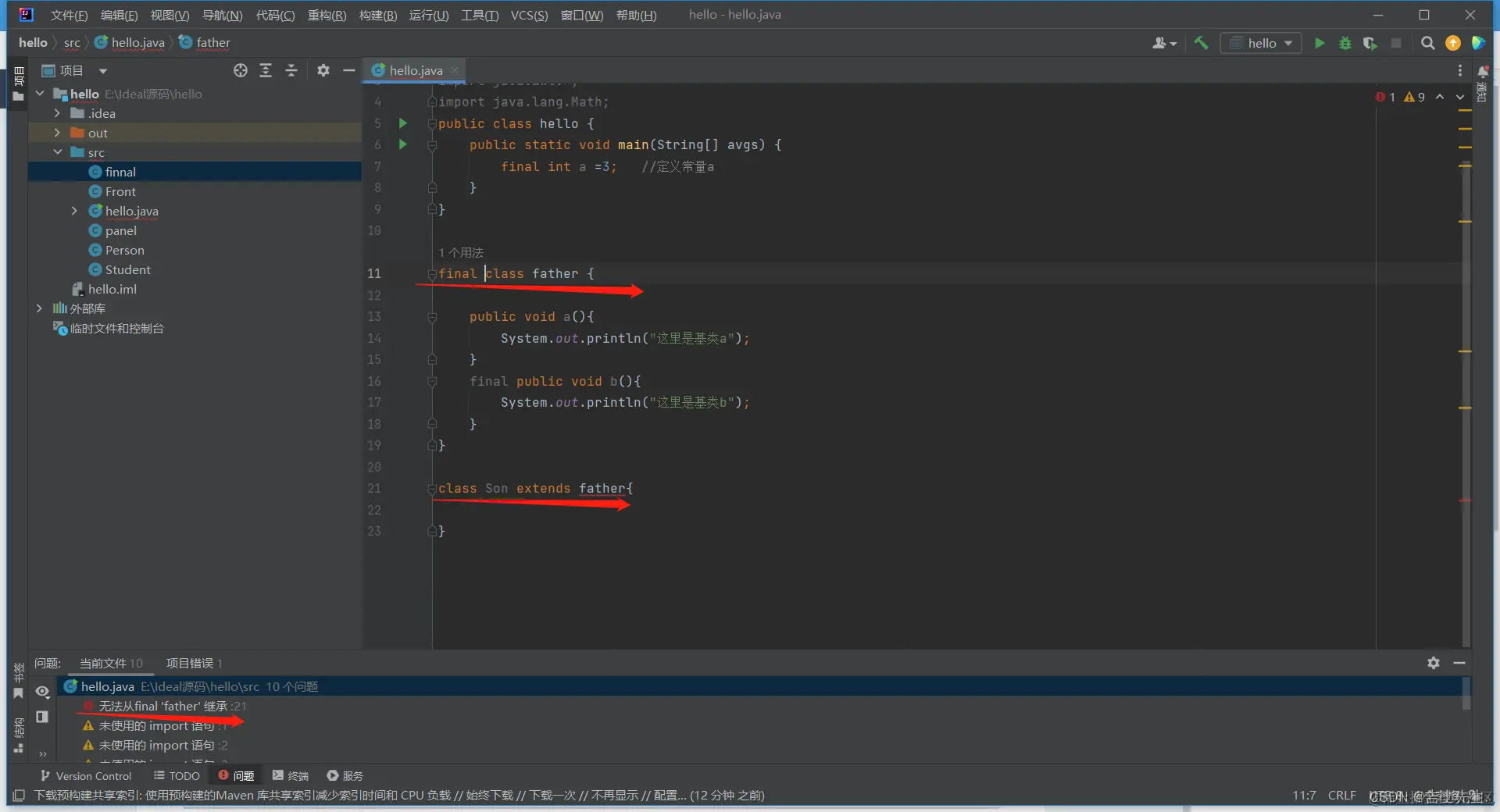Click the Stop square button

[1396, 43]
